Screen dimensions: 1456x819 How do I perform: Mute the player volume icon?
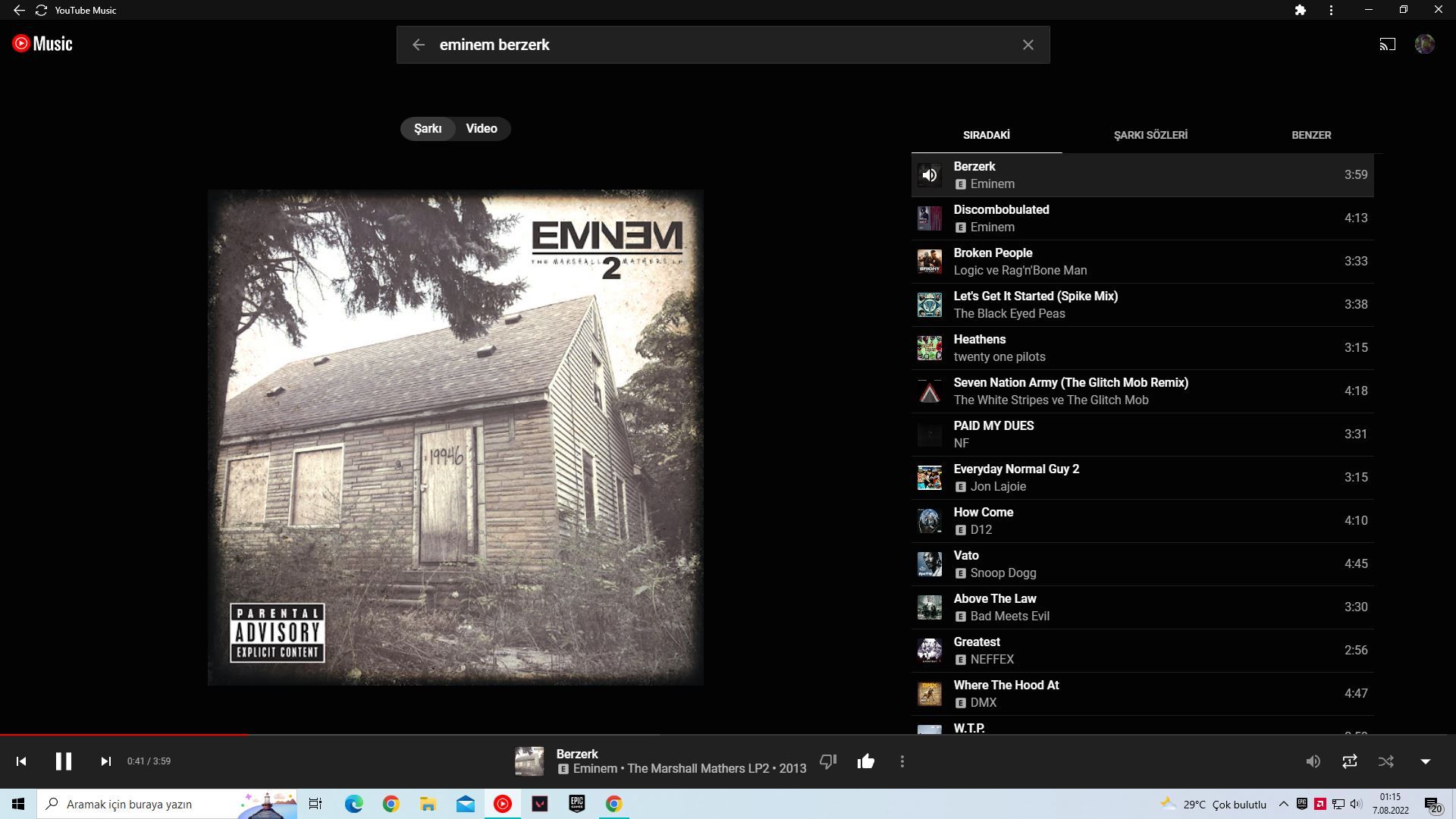tap(1313, 761)
